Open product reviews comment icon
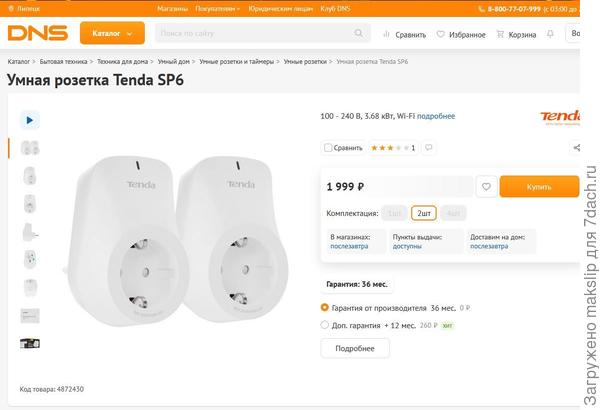Screen dimensions: 600x410 (x=429, y=148)
